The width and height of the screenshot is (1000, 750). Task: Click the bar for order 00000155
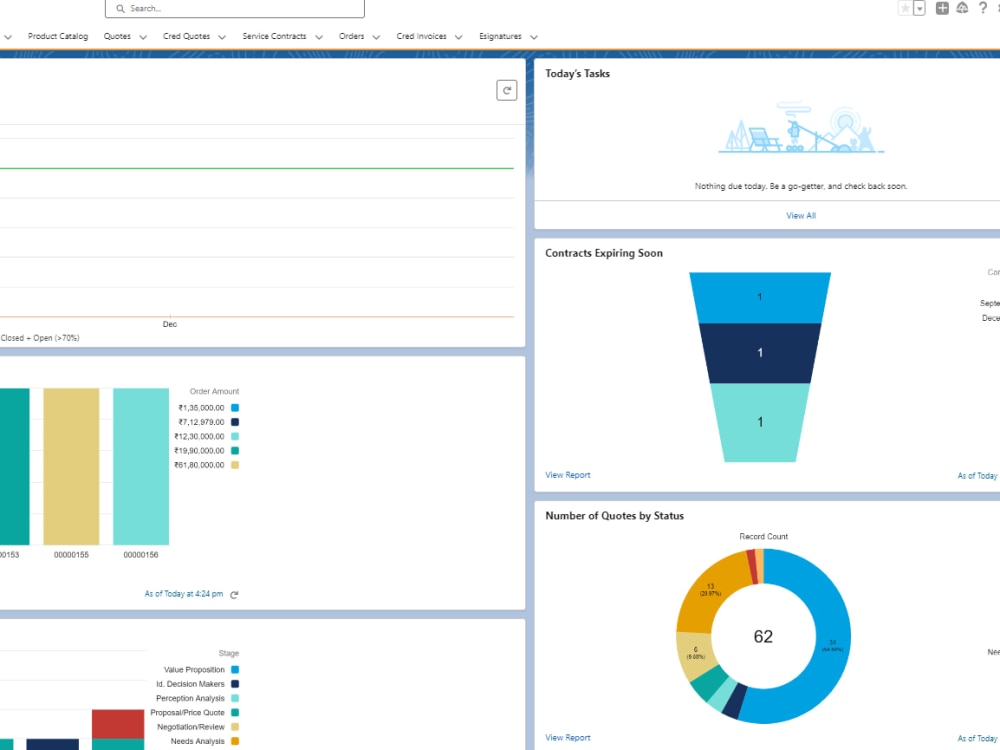pos(71,466)
